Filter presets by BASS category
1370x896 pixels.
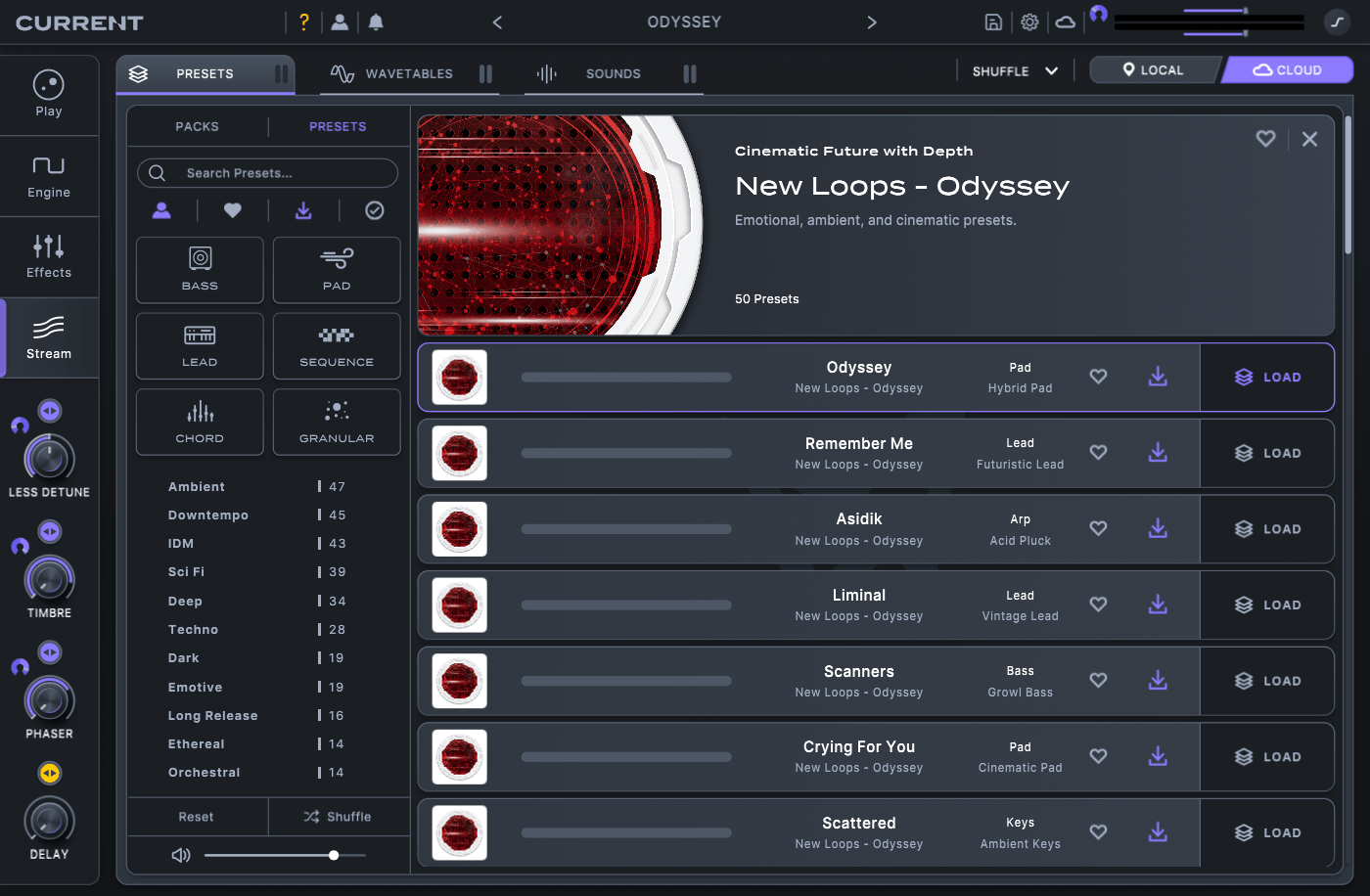click(x=200, y=270)
